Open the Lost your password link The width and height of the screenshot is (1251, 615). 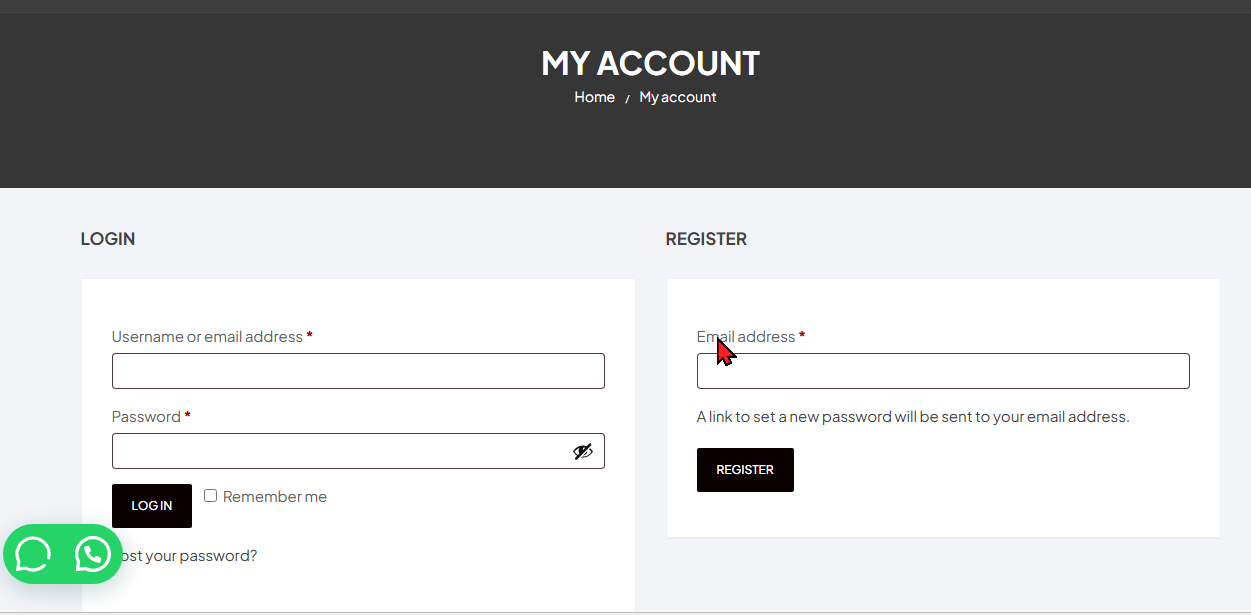(x=185, y=556)
